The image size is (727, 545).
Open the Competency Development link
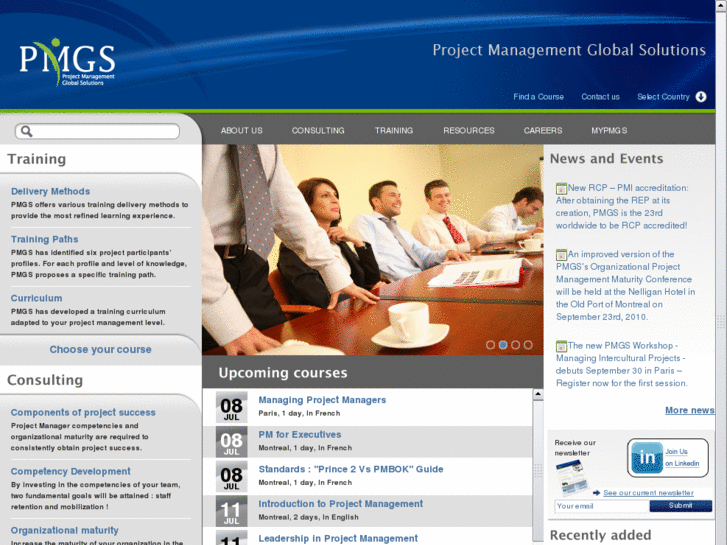pos(70,471)
